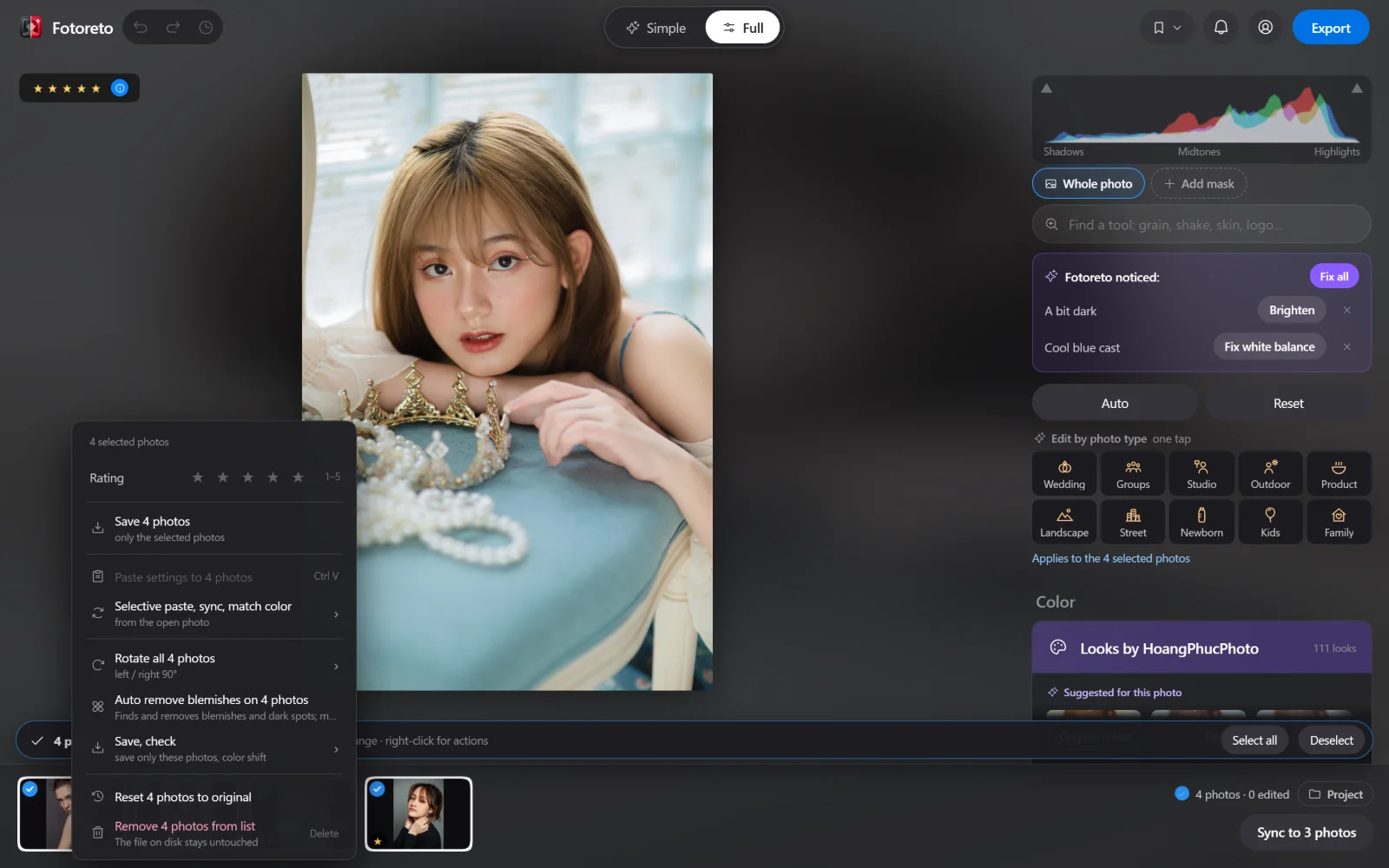This screenshot has width=1389, height=868.
Task: Apply the Street photo type
Action: click(1133, 523)
